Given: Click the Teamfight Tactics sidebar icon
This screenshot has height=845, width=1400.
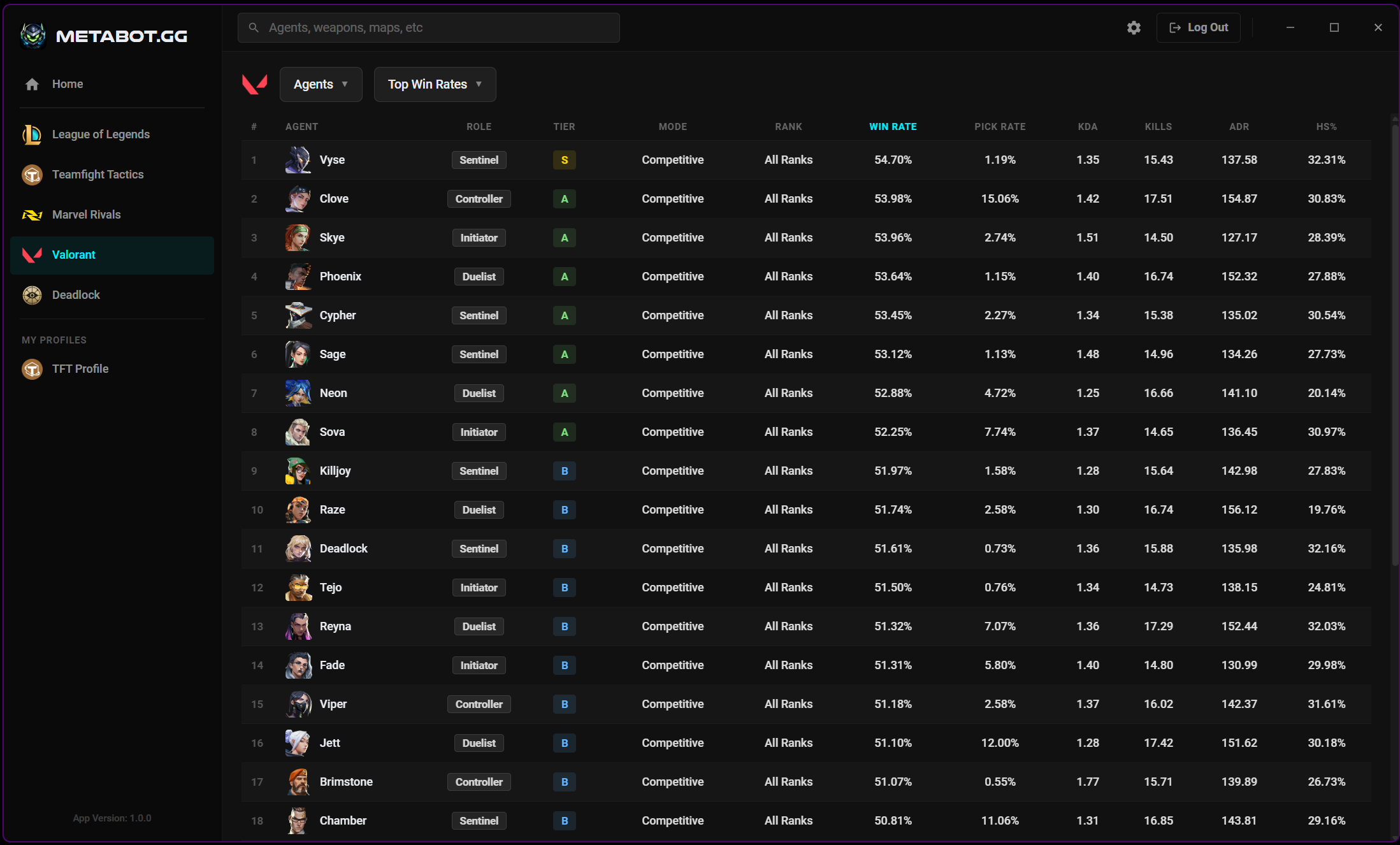Looking at the screenshot, I should pyautogui.click(x=32, y=175).
